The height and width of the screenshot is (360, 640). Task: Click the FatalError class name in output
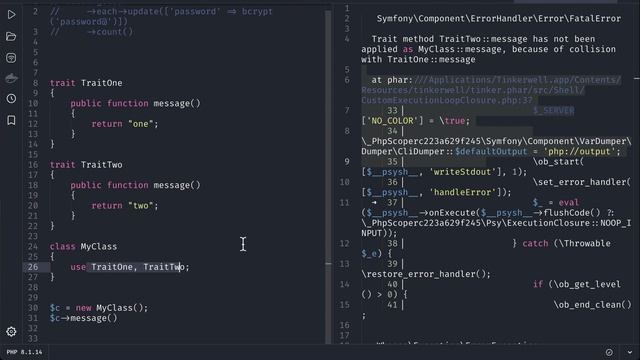(499, 19)
